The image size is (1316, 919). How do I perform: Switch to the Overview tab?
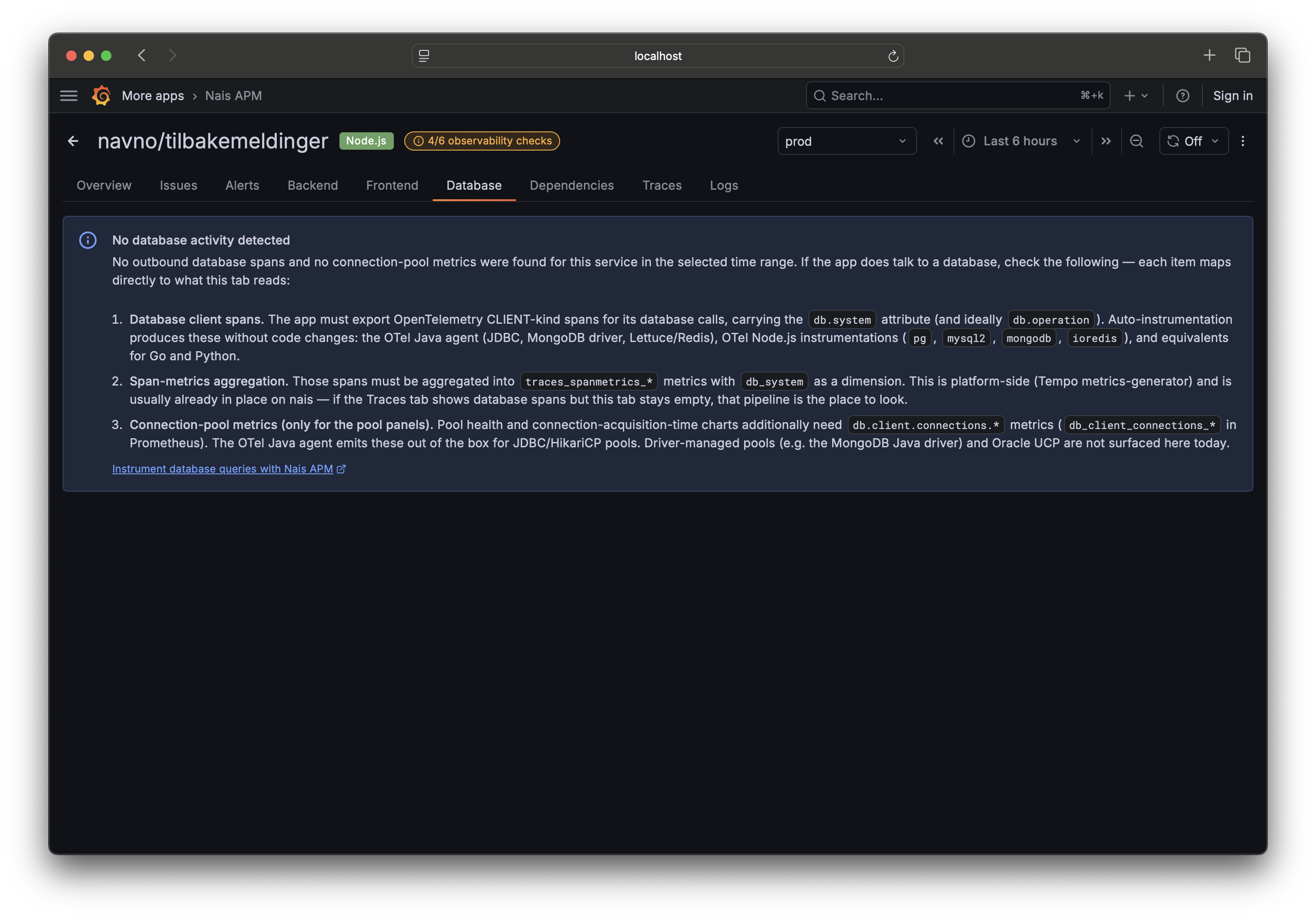tap(104, 185)
